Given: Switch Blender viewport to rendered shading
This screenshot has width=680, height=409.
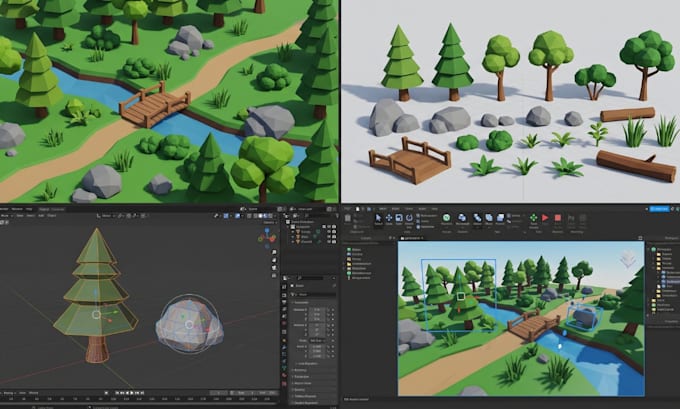Looking at the screenshot, I should [270, 216].
